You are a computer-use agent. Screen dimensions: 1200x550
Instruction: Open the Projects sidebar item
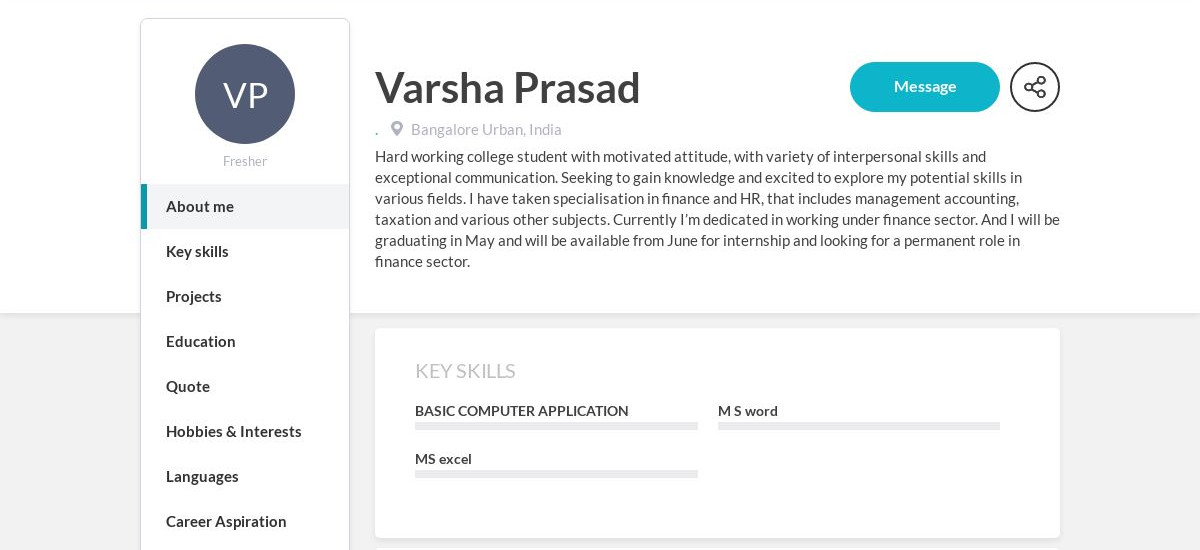coord(245,296)
